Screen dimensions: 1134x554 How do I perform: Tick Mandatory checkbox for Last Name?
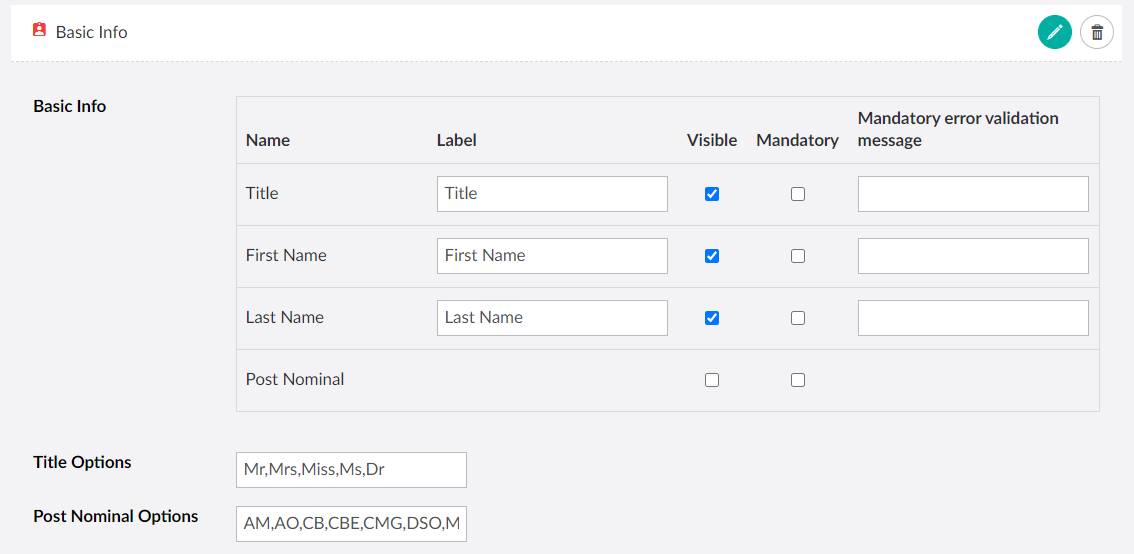pyautogui.click(x=797, y=318)
